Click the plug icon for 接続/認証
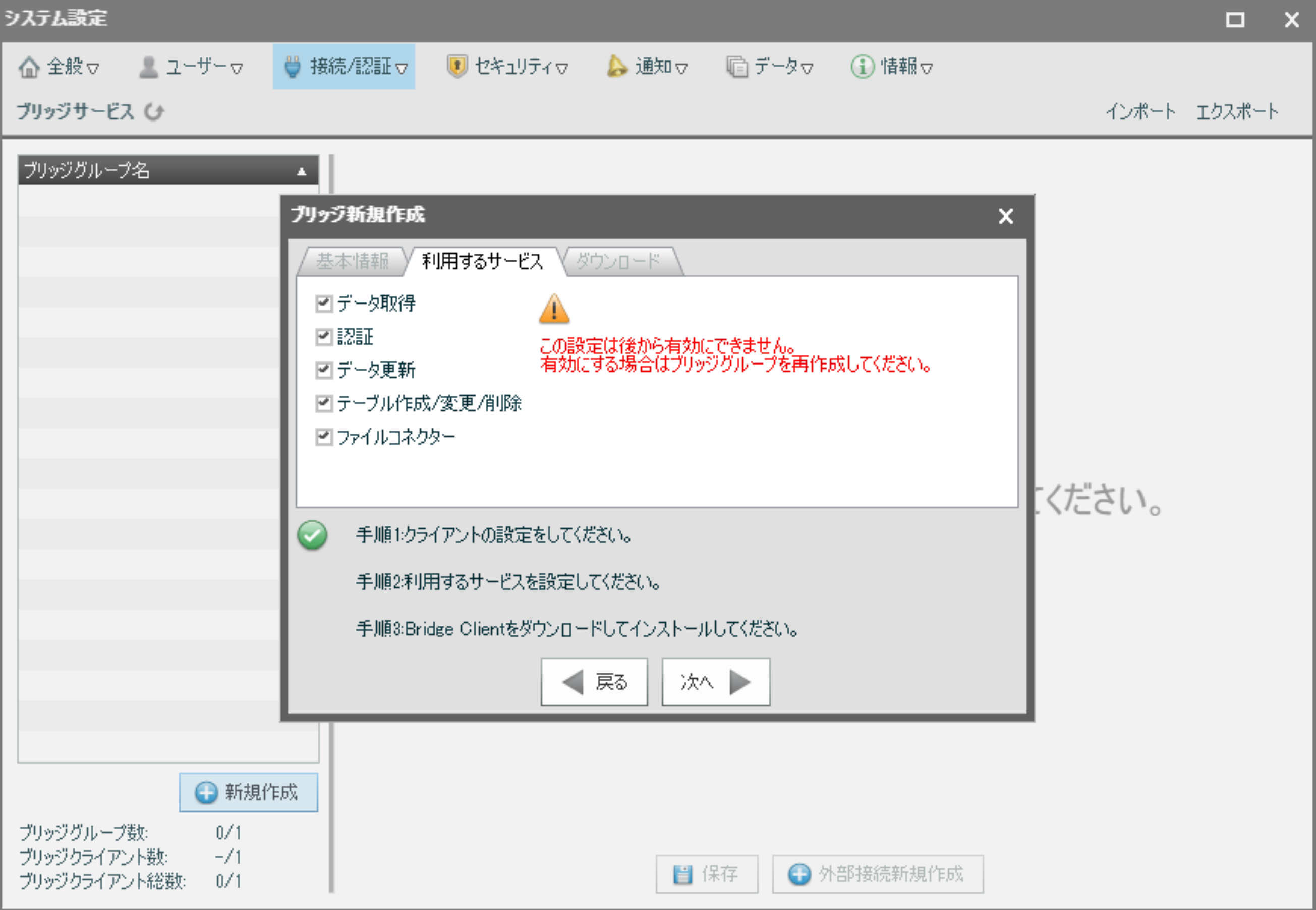 [x=292, y=67]
